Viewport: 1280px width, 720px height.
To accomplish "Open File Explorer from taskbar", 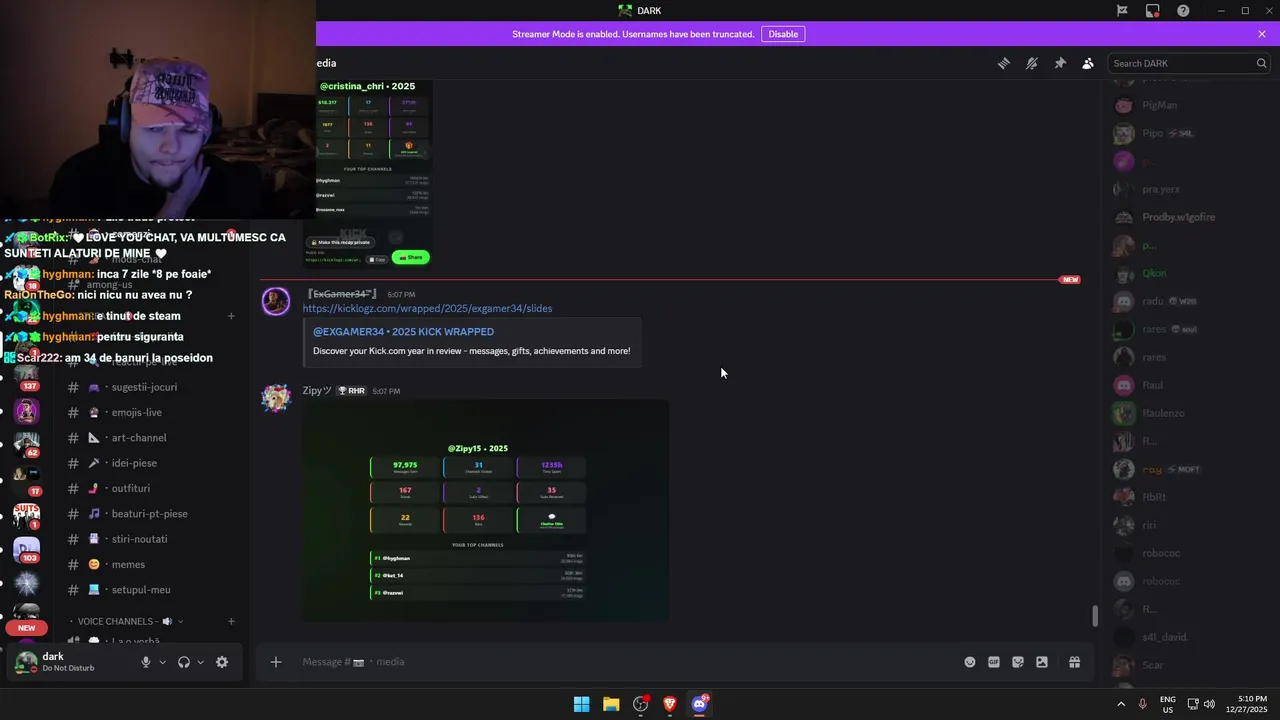I will click(x=611, y=704).
